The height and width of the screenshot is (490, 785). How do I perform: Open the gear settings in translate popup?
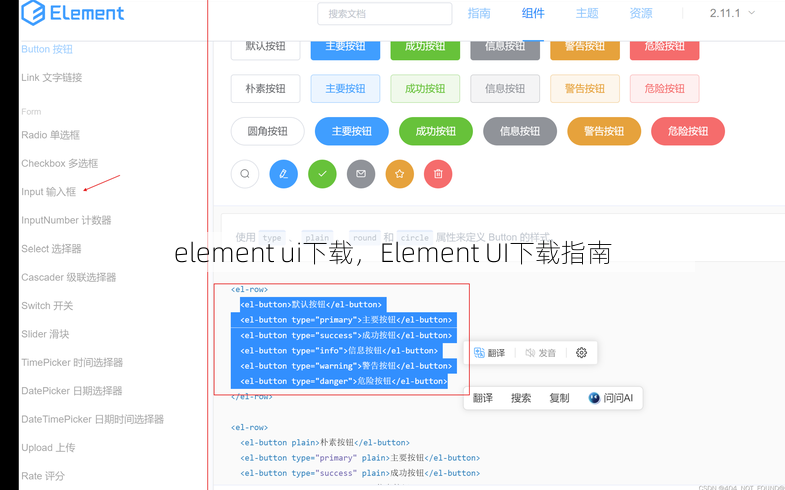581,353
